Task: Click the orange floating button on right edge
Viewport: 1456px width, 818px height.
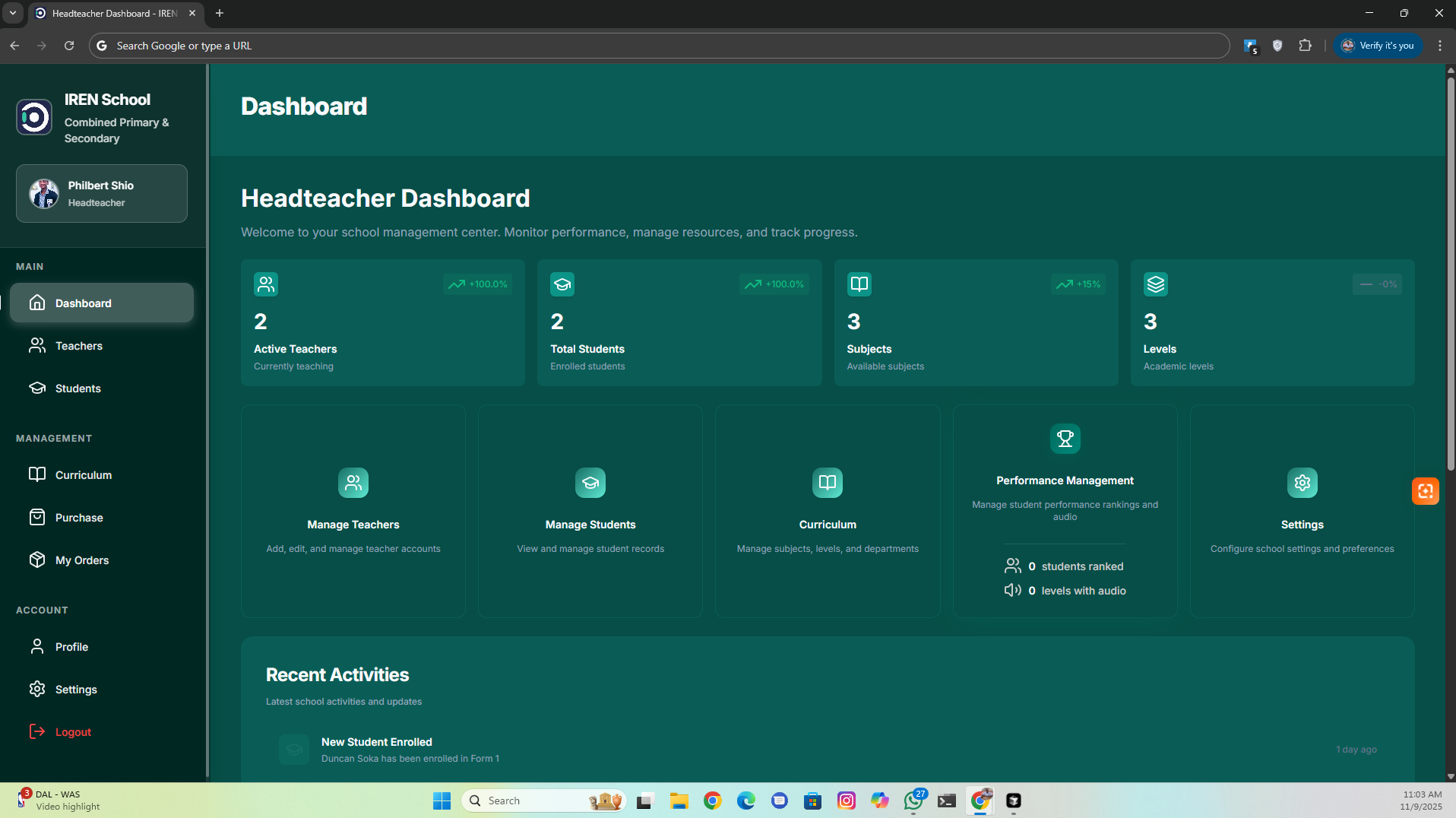Action: 1425,491
